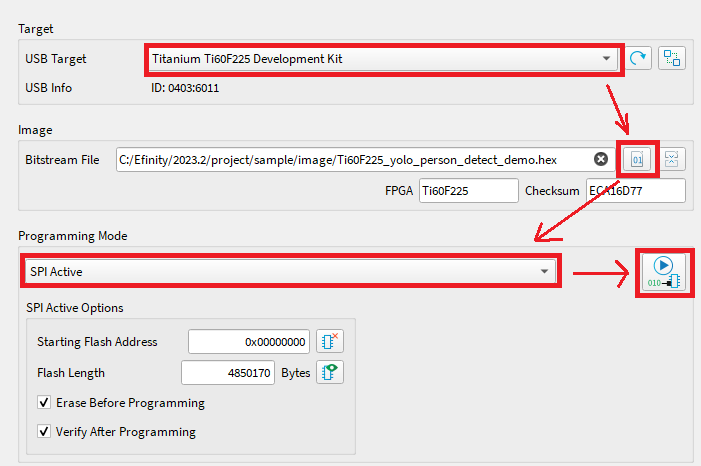This screenshot has width=701, height=466.
Task: Open the combine multiple images icon
Action: [671, 159]
